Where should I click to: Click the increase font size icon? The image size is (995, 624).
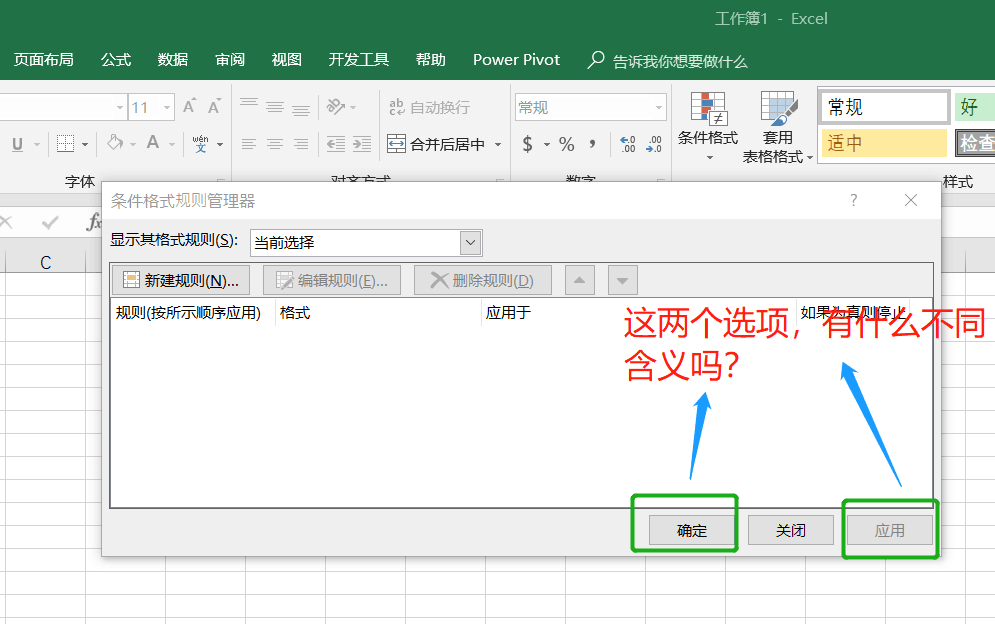(x=189, y=107)
